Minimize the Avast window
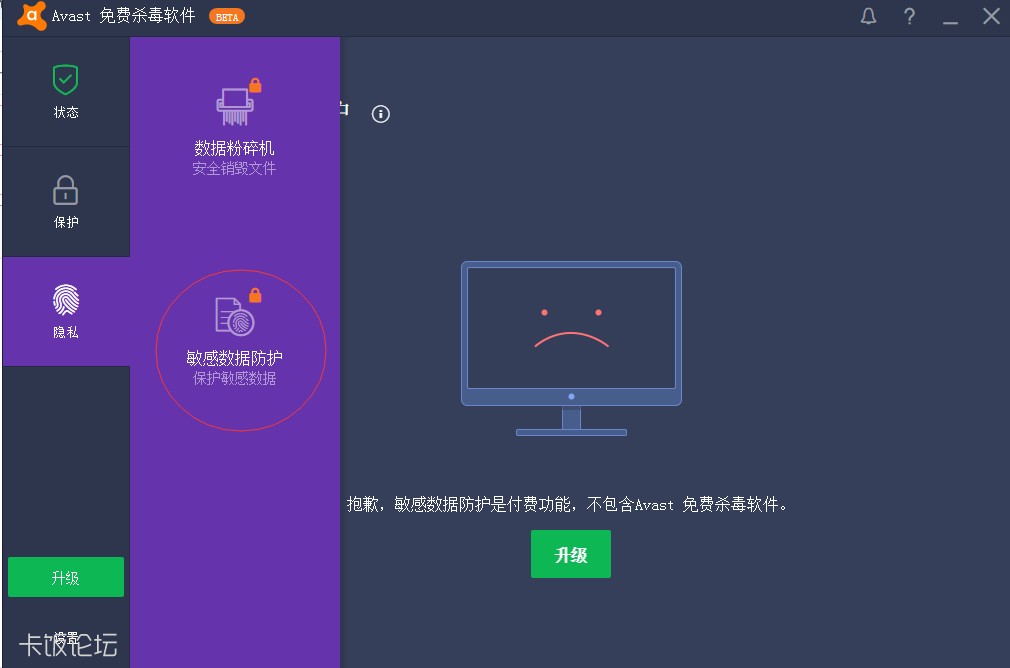The height and width of the screenshot is (668, 1010). pyautogui.click(x=949, y=17)
